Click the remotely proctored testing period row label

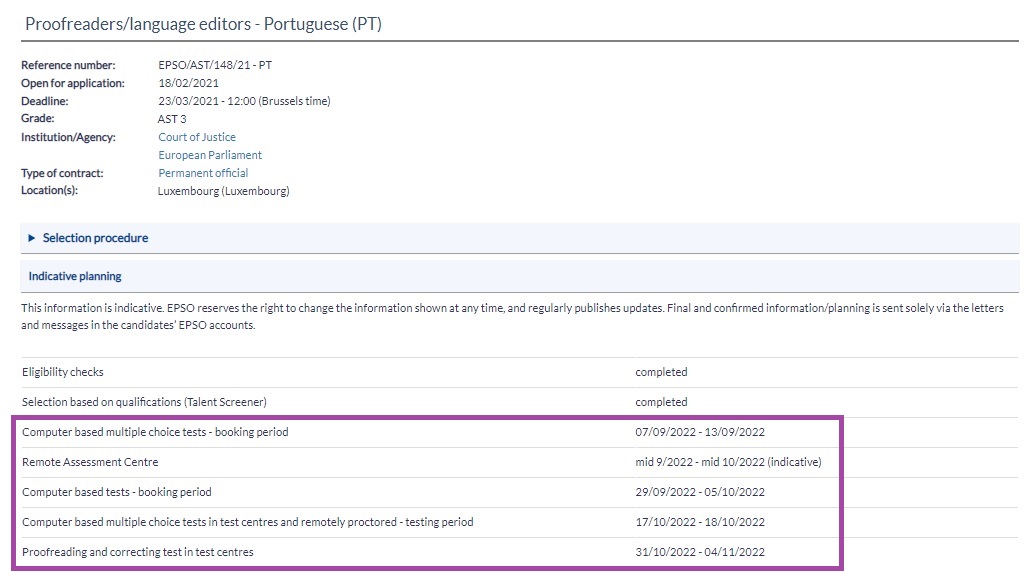(x=247, y=522)
